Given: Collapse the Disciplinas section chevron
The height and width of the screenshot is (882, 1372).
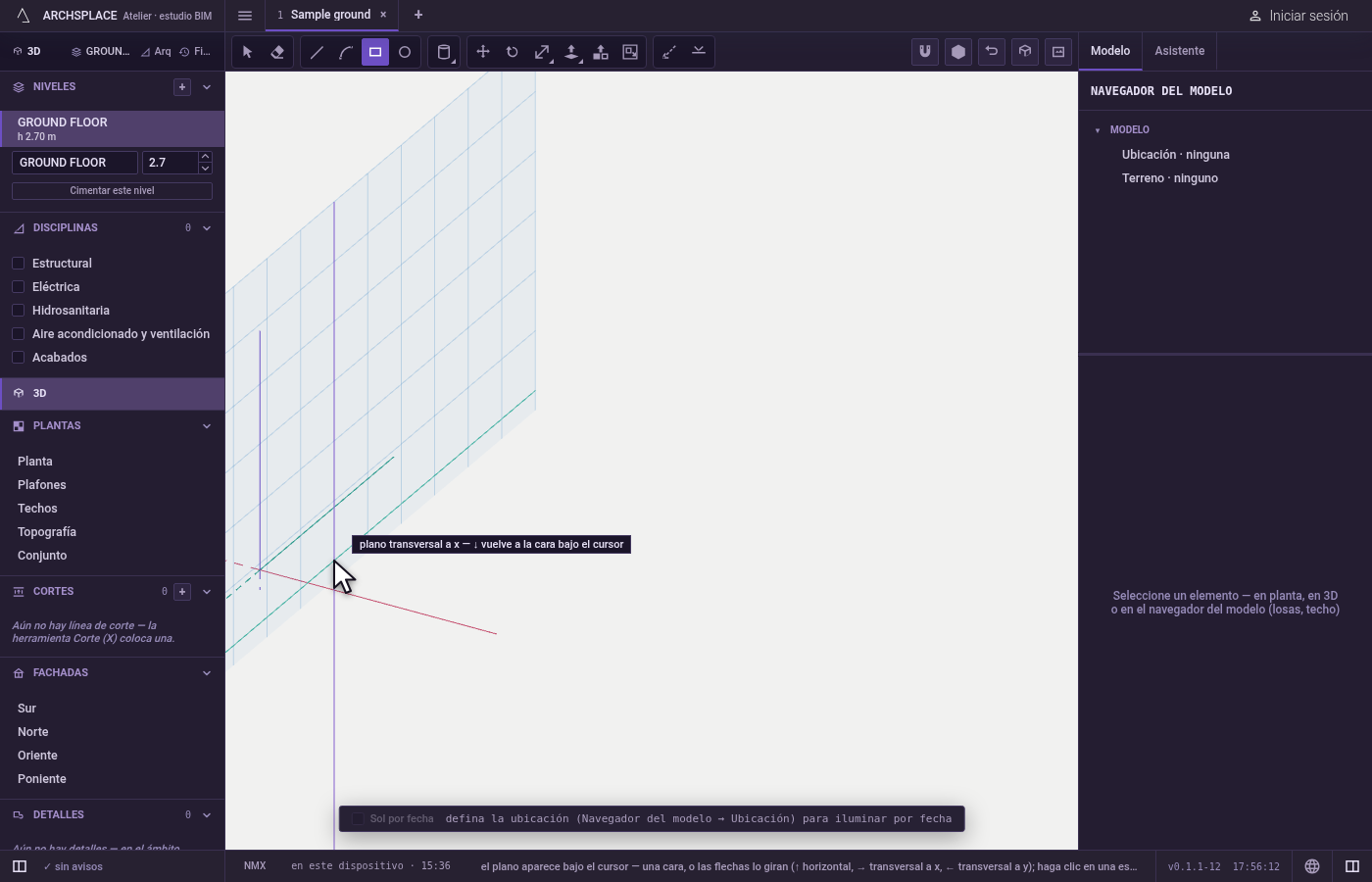Looking at the screenshot, I should (x=207, y=228).
